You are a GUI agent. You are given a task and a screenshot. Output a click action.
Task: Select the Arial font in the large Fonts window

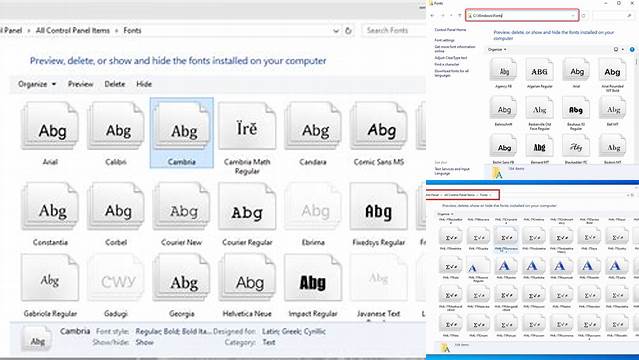[51, 127]
